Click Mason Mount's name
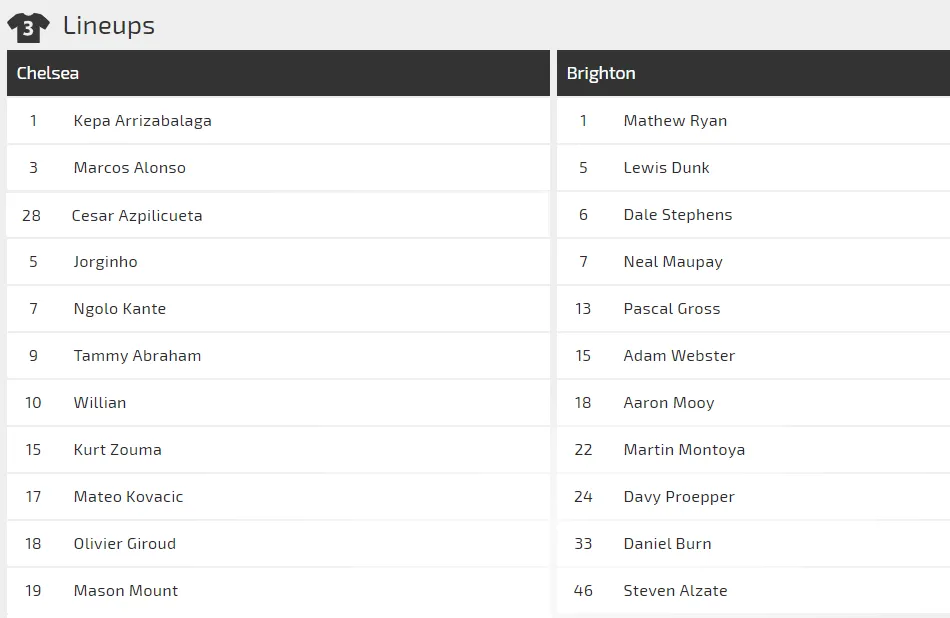The height and width of the screenshot is (618, 950). [125, 591]
